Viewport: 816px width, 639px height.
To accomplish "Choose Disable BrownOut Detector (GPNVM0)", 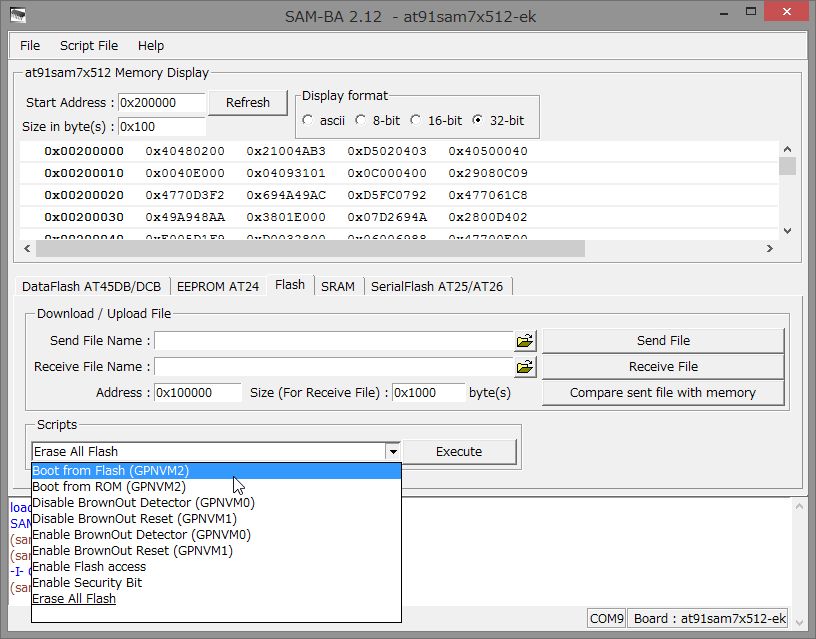I will 216,503.
